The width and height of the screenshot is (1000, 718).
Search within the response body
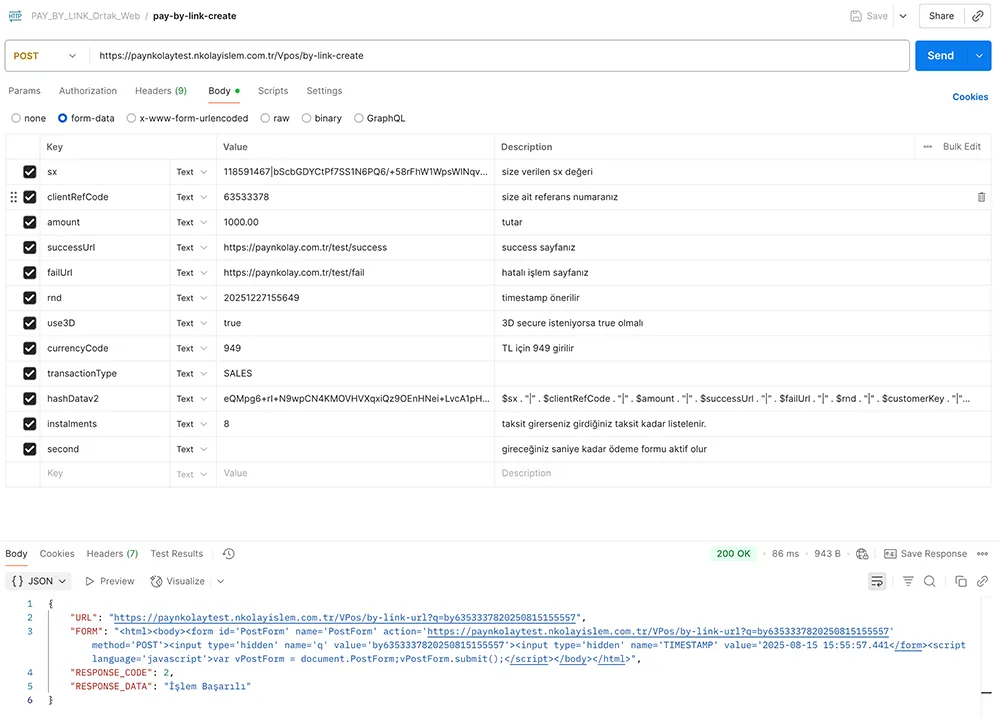(930, 581)
